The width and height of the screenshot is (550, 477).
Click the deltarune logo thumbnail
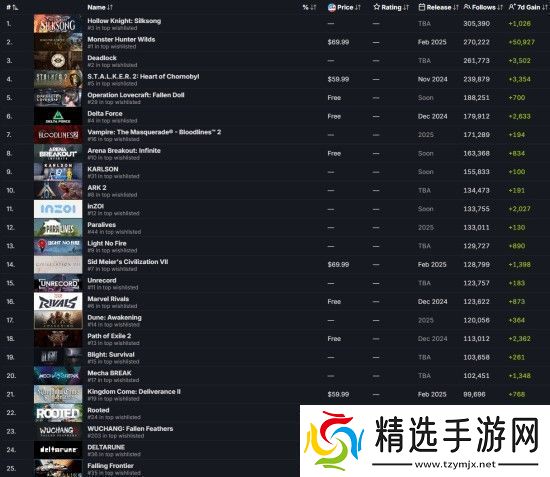(x=58, y=450)
